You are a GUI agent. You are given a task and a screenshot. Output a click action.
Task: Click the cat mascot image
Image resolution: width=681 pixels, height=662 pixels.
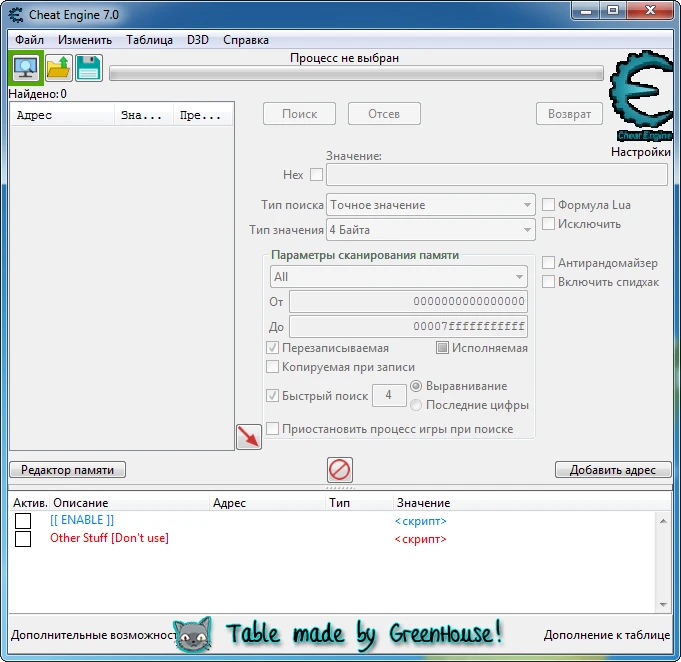(x=192, y=635)
